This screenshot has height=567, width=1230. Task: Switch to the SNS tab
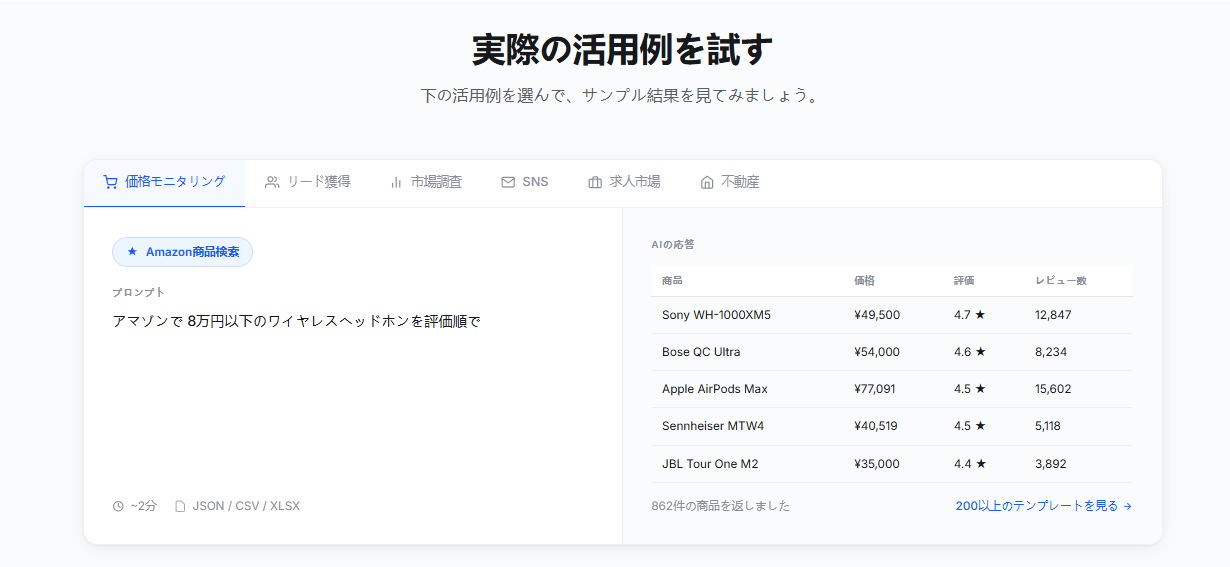point(525,182)
